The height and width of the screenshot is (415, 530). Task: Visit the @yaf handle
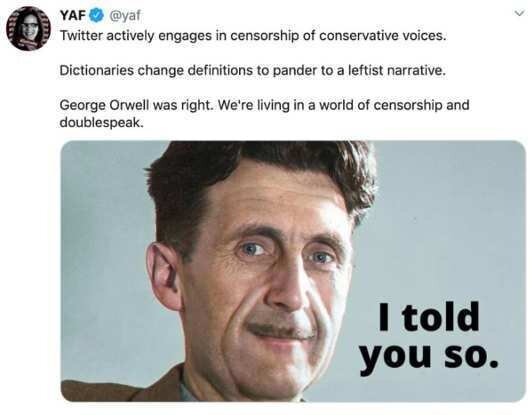[x=124, y=16]
